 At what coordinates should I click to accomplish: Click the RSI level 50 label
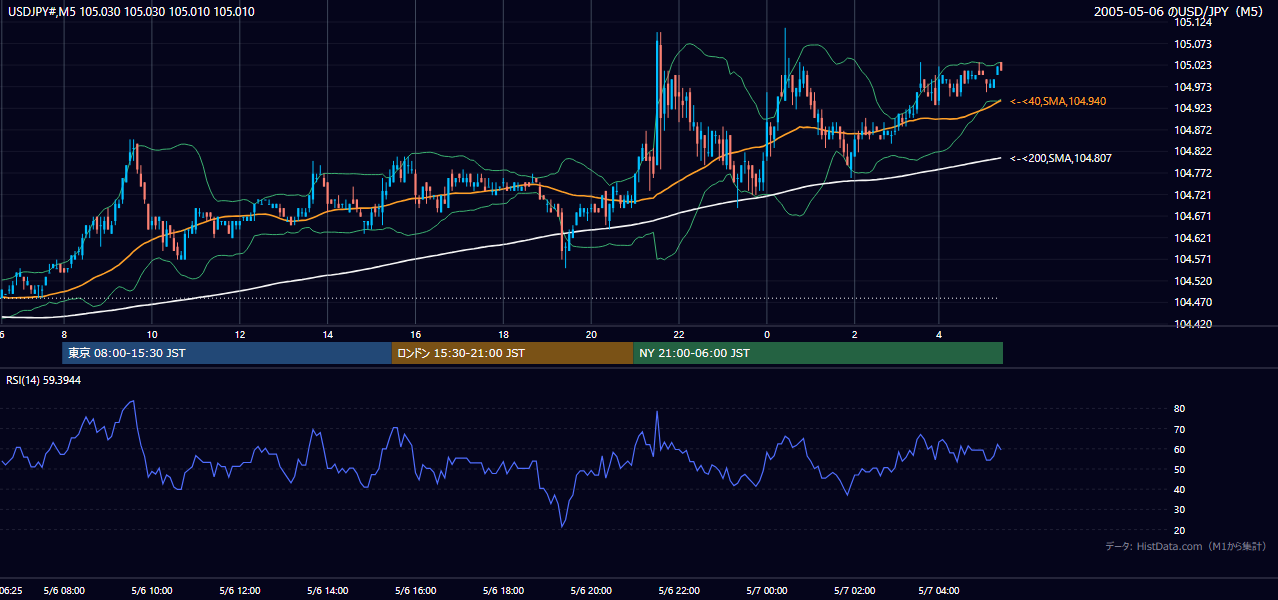pyautogui.click(x=1180, y=469)
